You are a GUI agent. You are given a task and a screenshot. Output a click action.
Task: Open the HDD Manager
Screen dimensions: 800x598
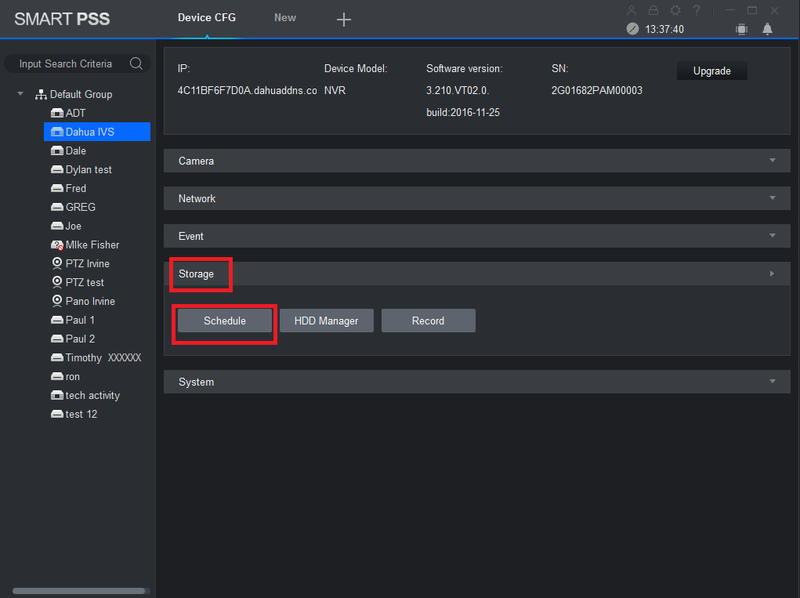(x=326, y=321)
